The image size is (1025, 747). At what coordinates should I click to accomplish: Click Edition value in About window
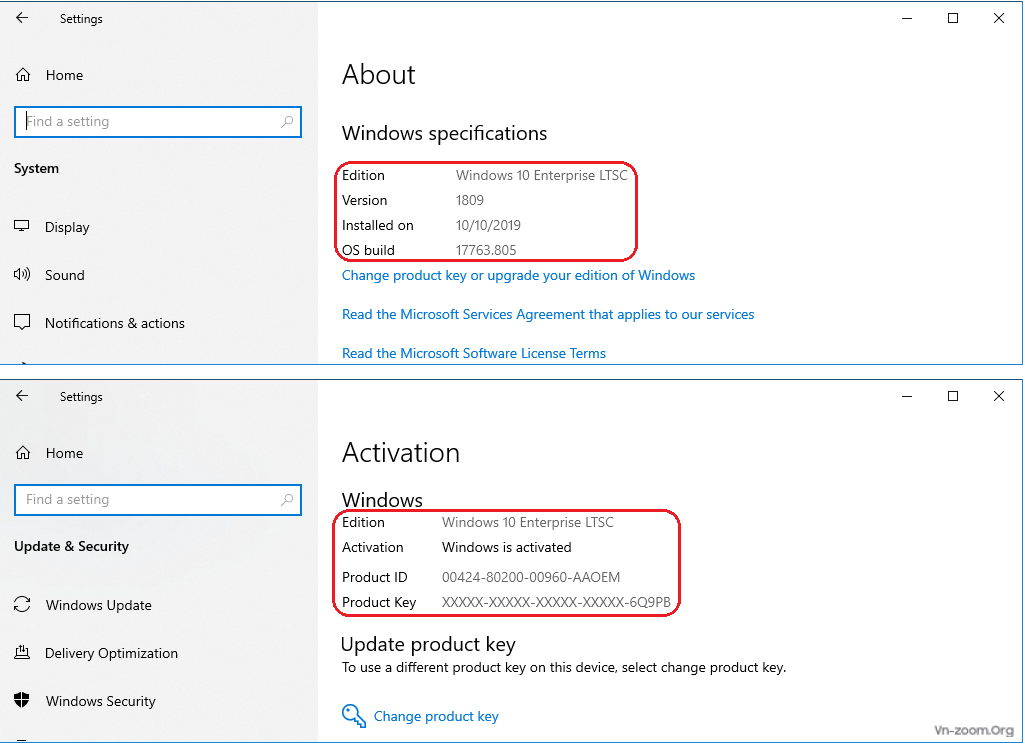coord(542,175)
